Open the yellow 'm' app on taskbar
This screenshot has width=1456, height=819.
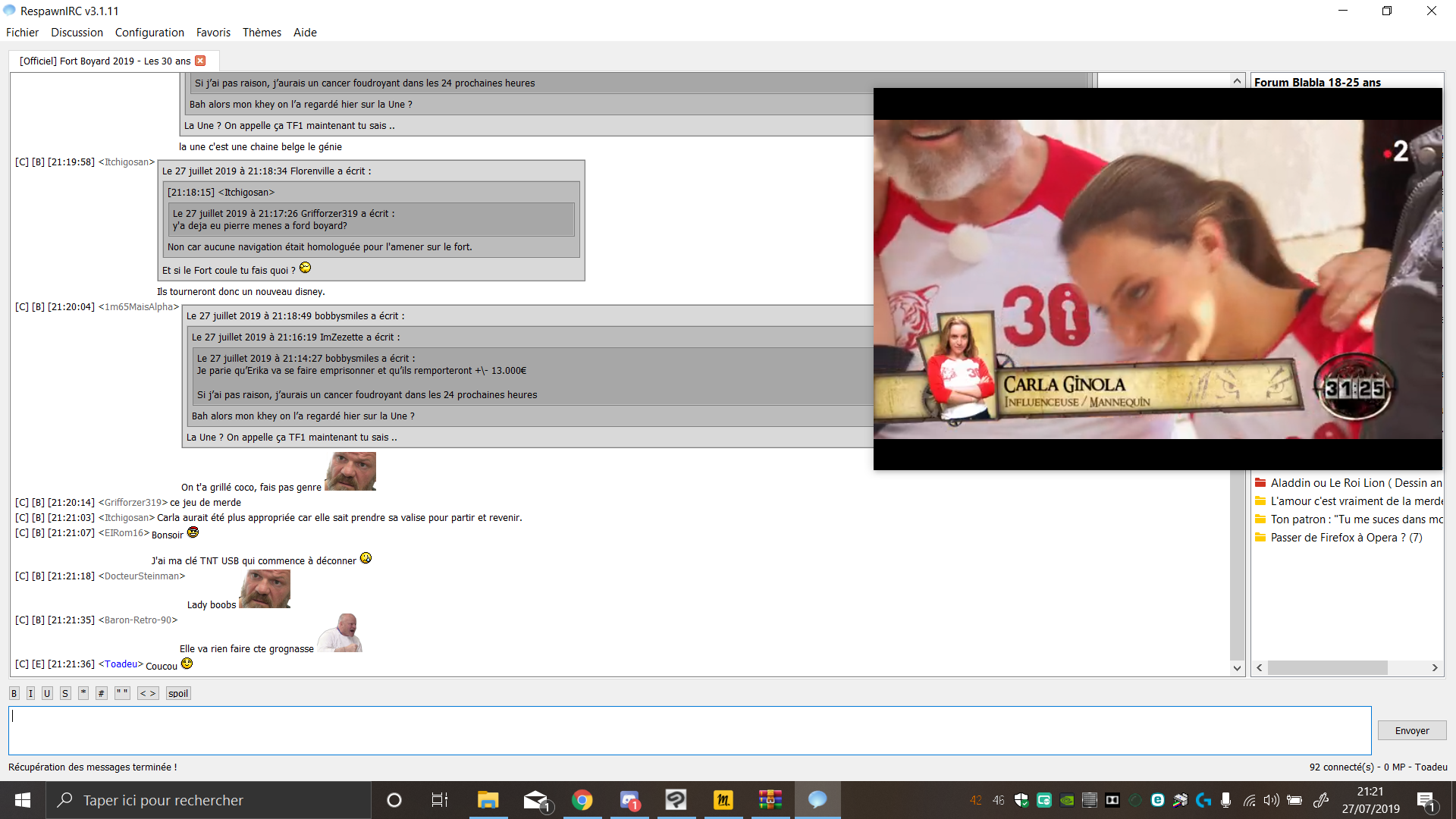tap(723, 800)
